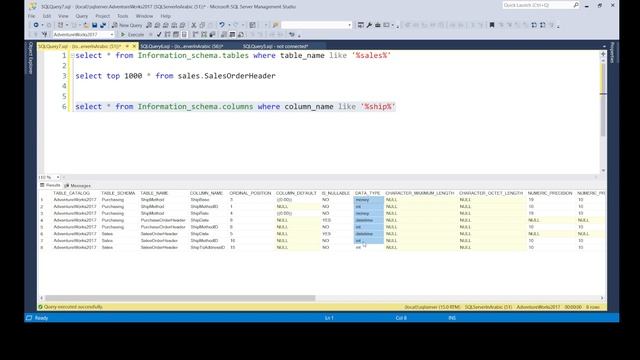Click the '%sales%' string on line 1

pos(371,56)
